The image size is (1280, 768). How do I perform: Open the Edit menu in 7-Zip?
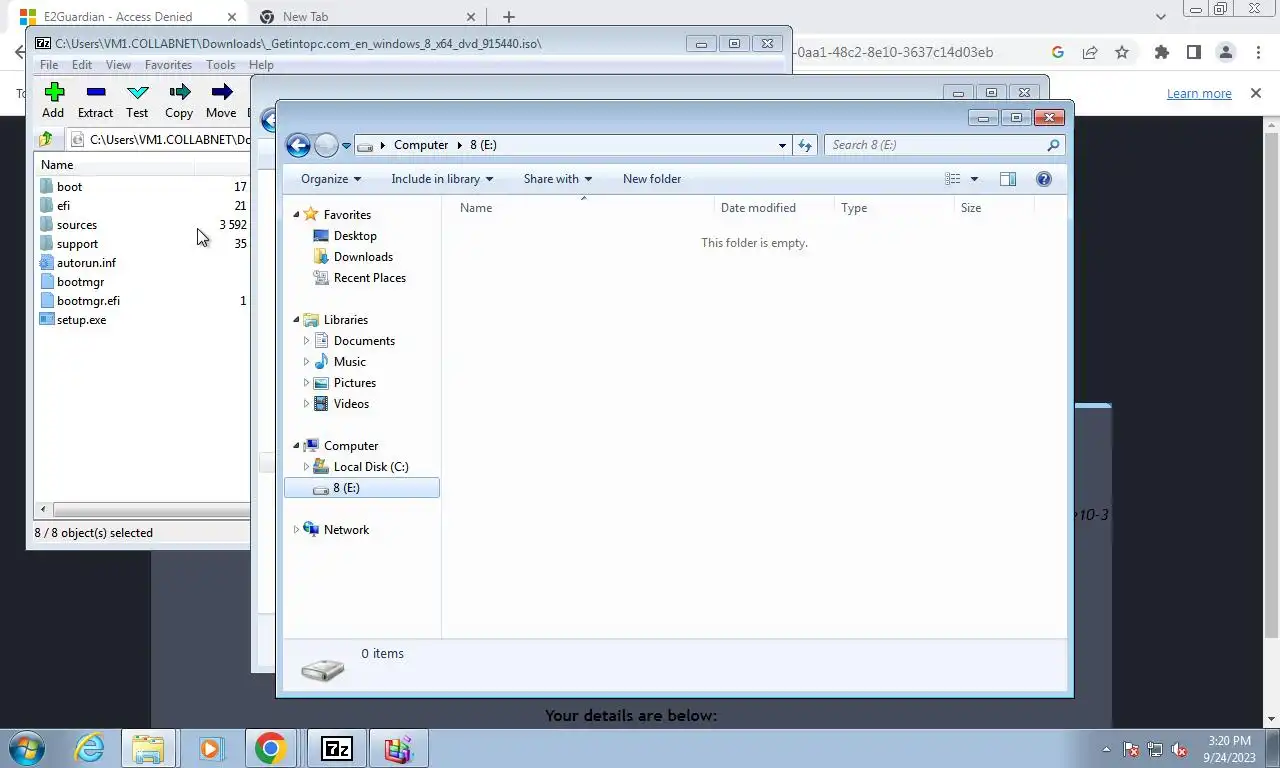click(x=82, y=64)
